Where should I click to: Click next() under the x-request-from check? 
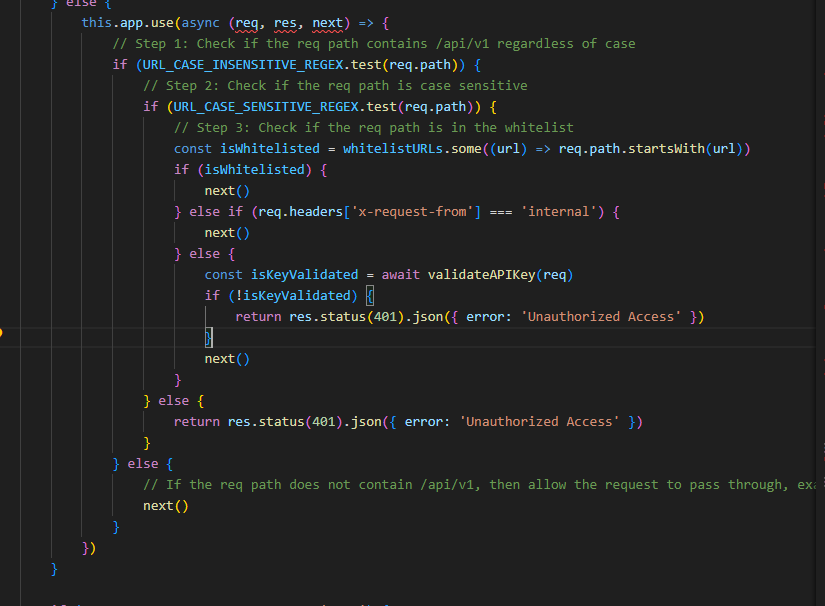tap(227, 233)
